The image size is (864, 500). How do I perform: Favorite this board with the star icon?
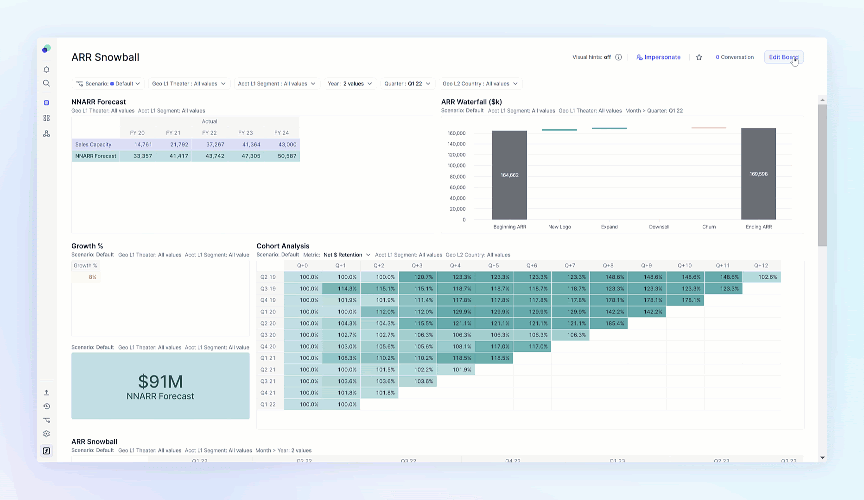699,57
